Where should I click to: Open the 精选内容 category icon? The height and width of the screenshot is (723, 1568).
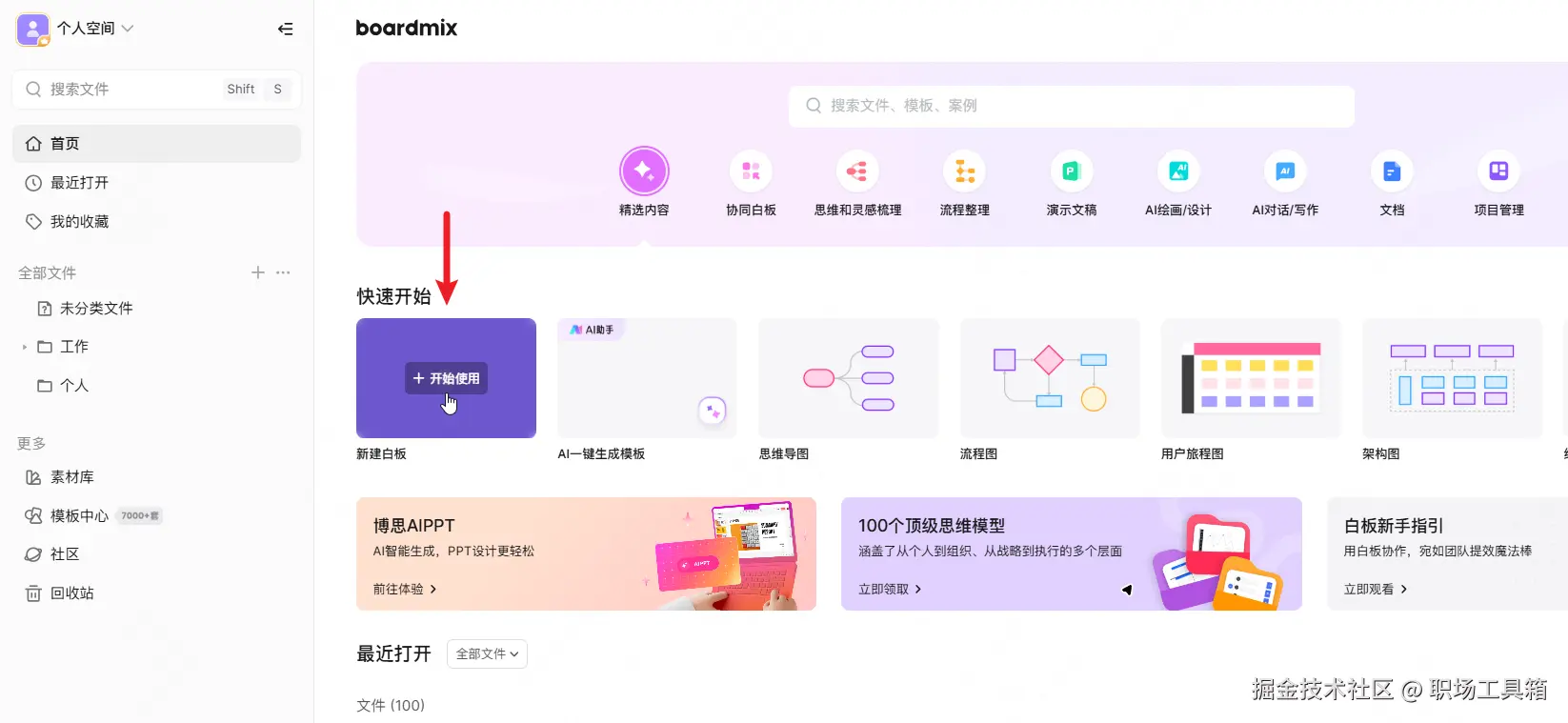[x=644, y=171]
